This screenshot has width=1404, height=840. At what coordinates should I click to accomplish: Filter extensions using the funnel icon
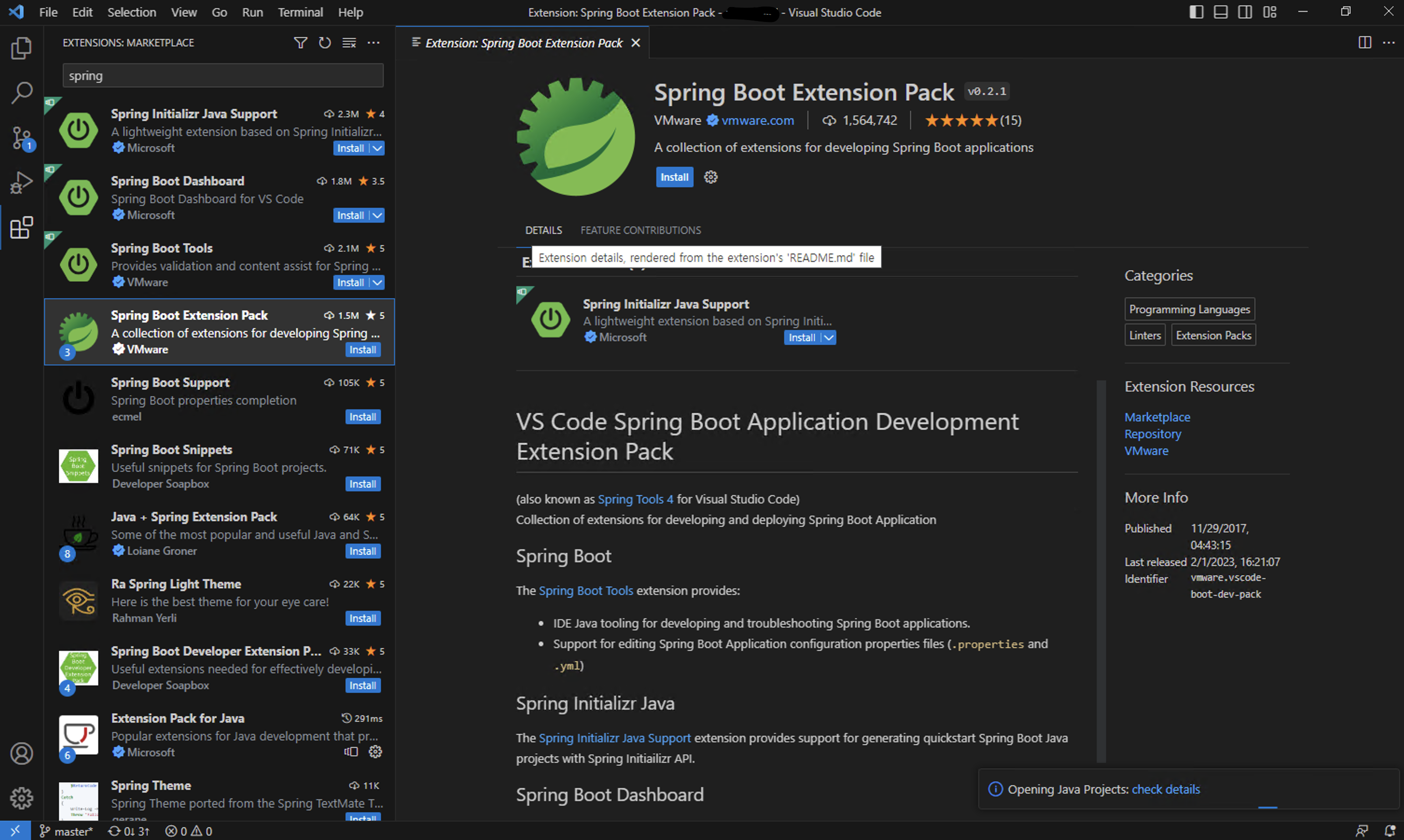tap(301, 42)
